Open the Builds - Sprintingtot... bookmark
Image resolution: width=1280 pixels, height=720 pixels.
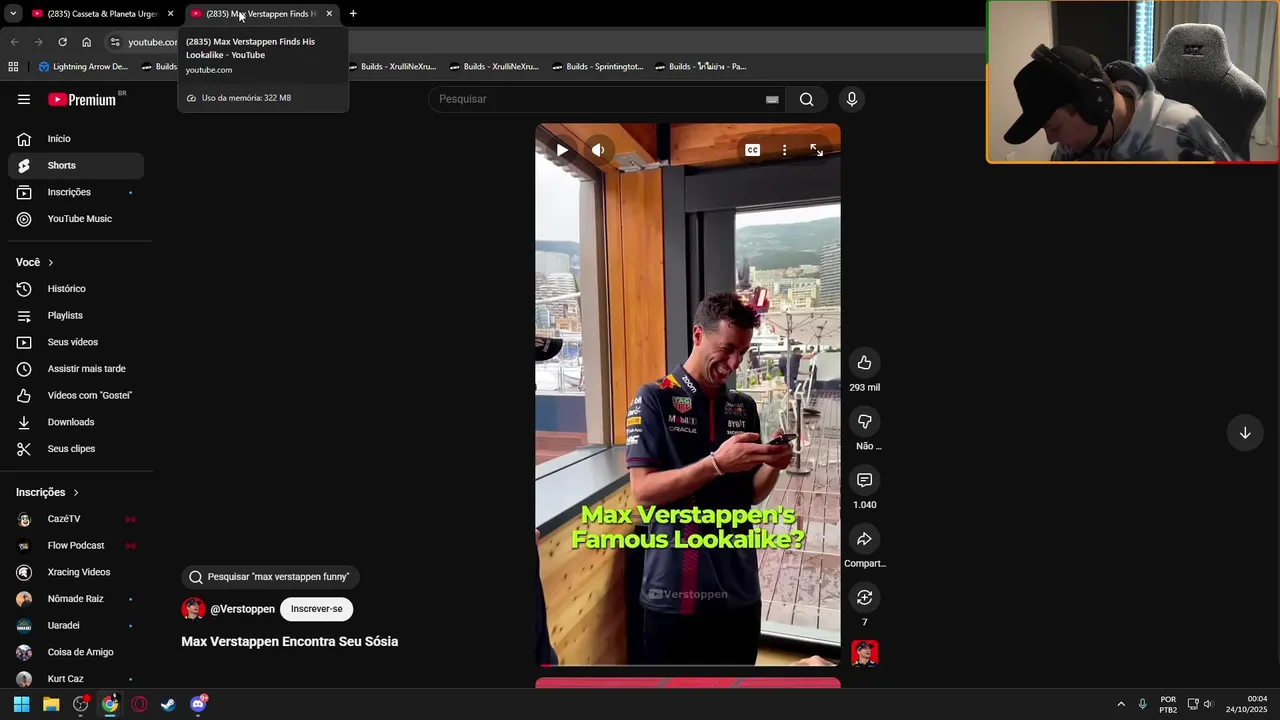point(597,67)
